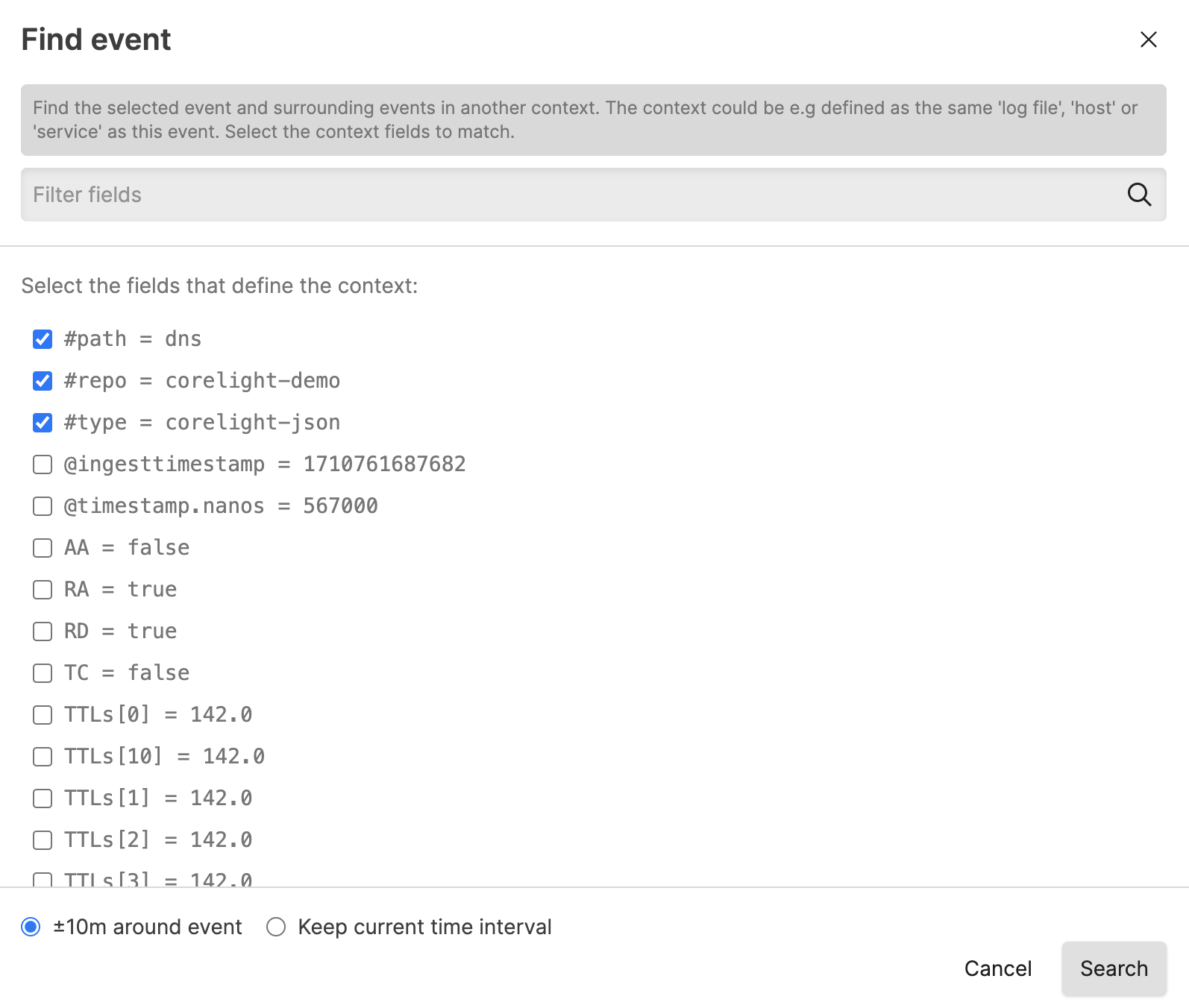Screen dimensions: 1189x1008
Task: Check the RD = true checkbox
Action: pyautogui.click(x=43, y=631)
